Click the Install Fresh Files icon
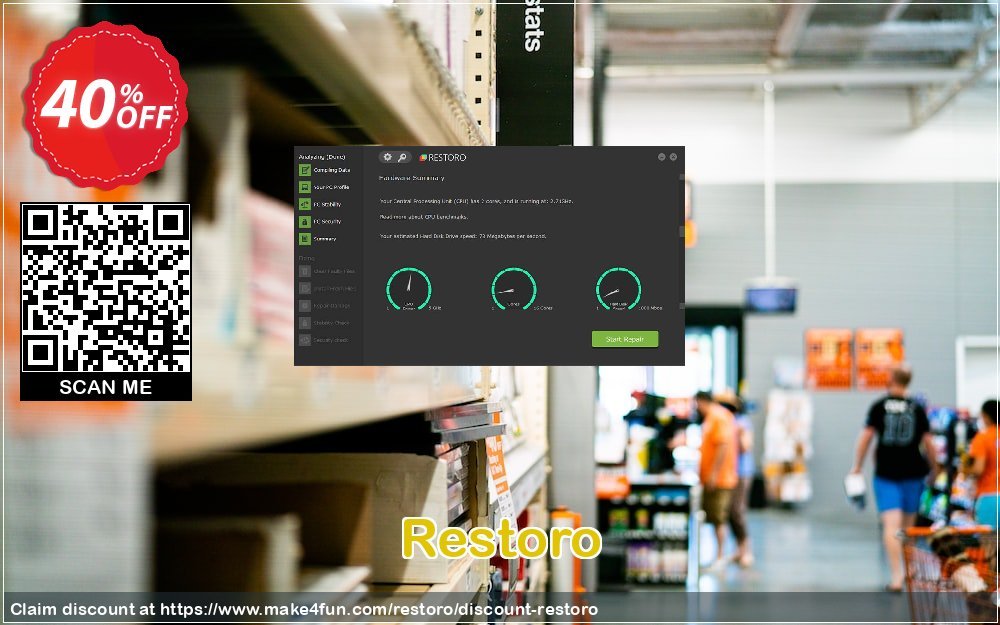The image size is (1000, 625). click(x=305, y=289)
